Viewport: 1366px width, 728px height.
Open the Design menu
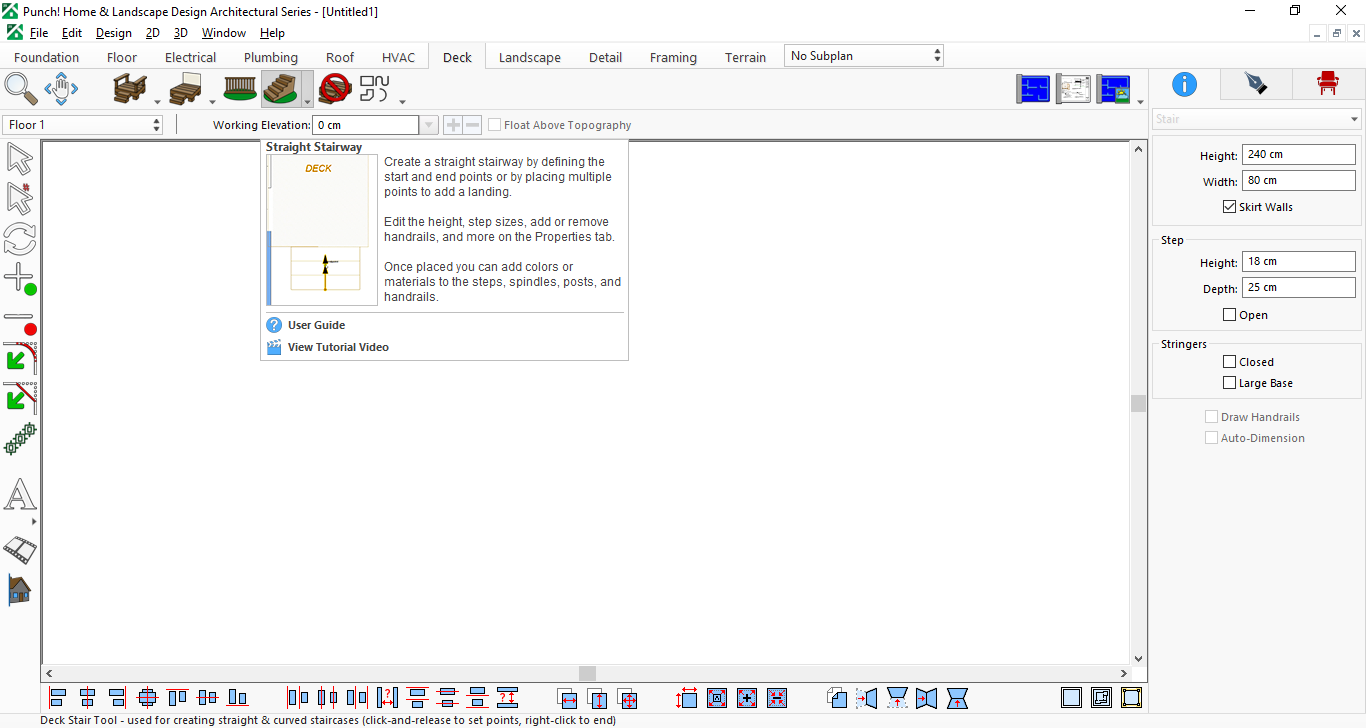pyautogui.click(x=114, y=33)
